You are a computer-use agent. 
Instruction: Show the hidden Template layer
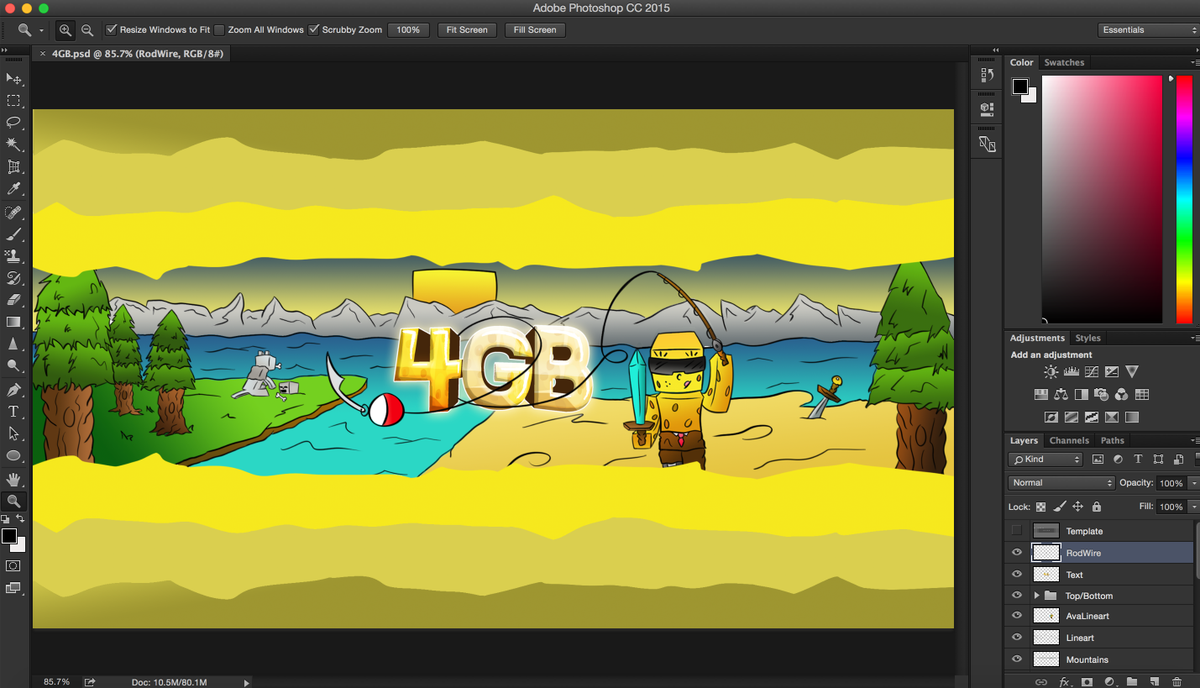1017,530
